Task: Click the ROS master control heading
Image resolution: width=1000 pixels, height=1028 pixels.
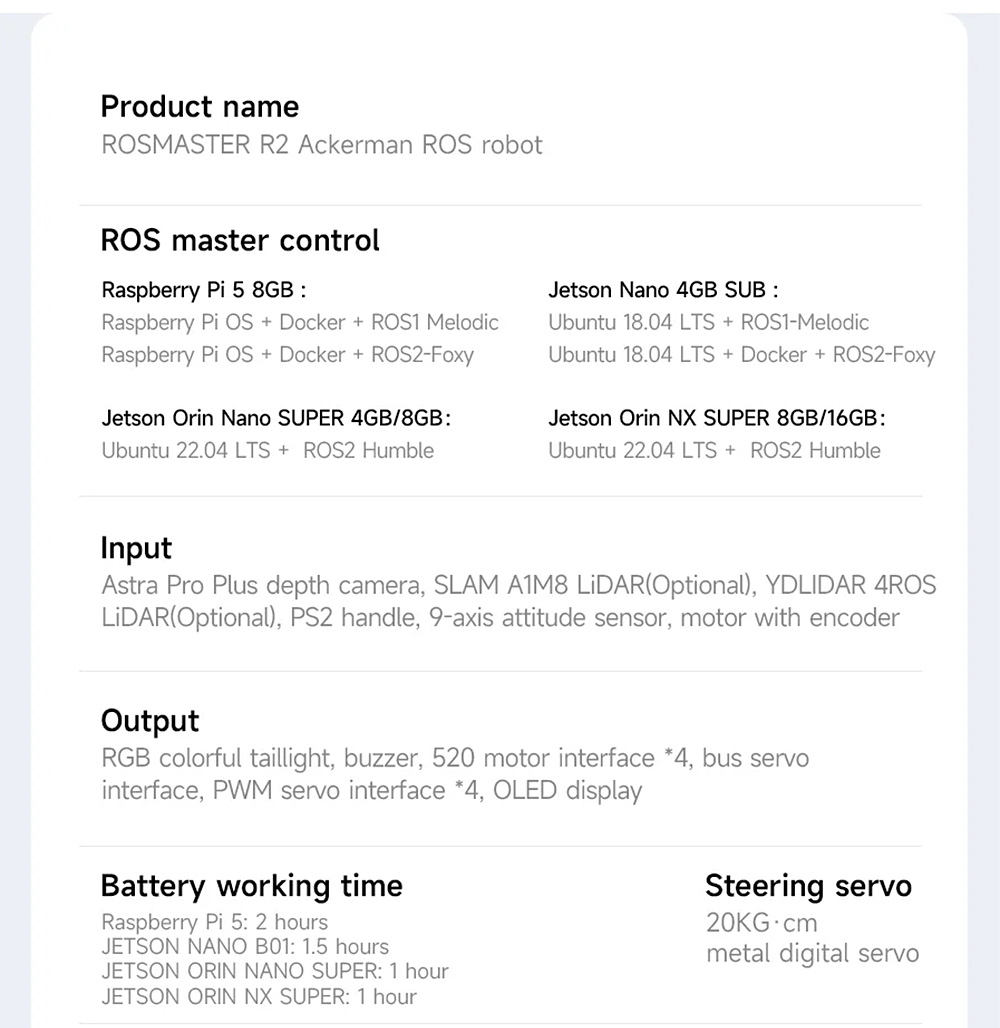Action: pos(240,240)
